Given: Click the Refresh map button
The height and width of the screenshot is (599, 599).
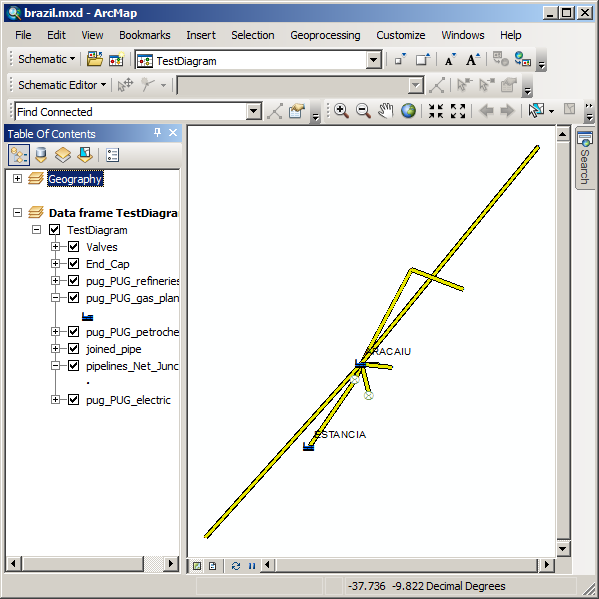Looking at the screenshot, I should tap(236, 566).
